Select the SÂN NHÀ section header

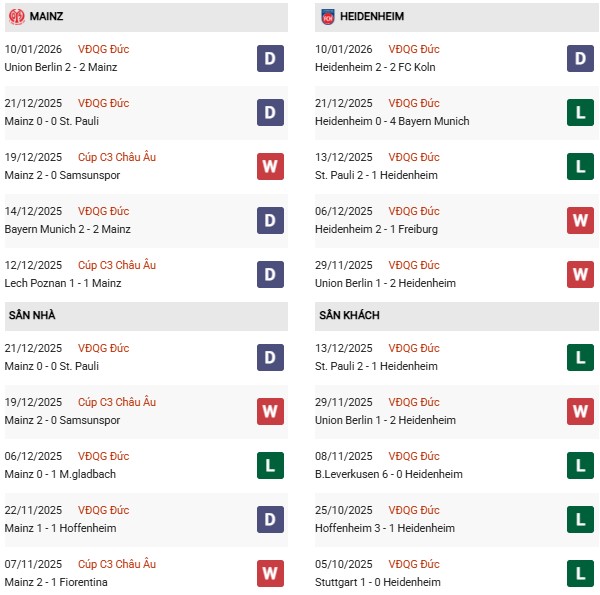tap(32, 315)
